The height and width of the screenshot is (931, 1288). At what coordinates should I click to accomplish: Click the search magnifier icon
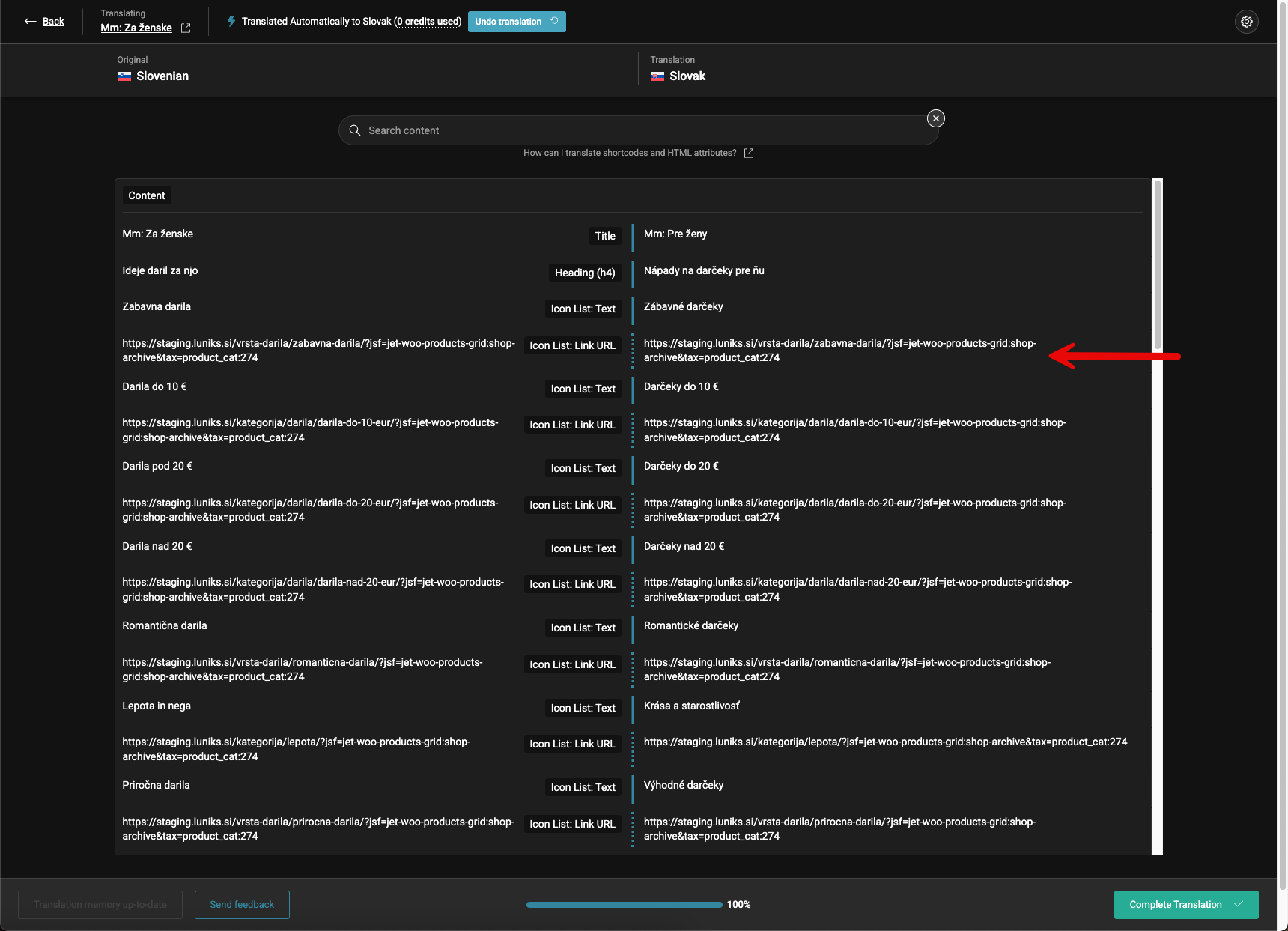pos(355,130)
